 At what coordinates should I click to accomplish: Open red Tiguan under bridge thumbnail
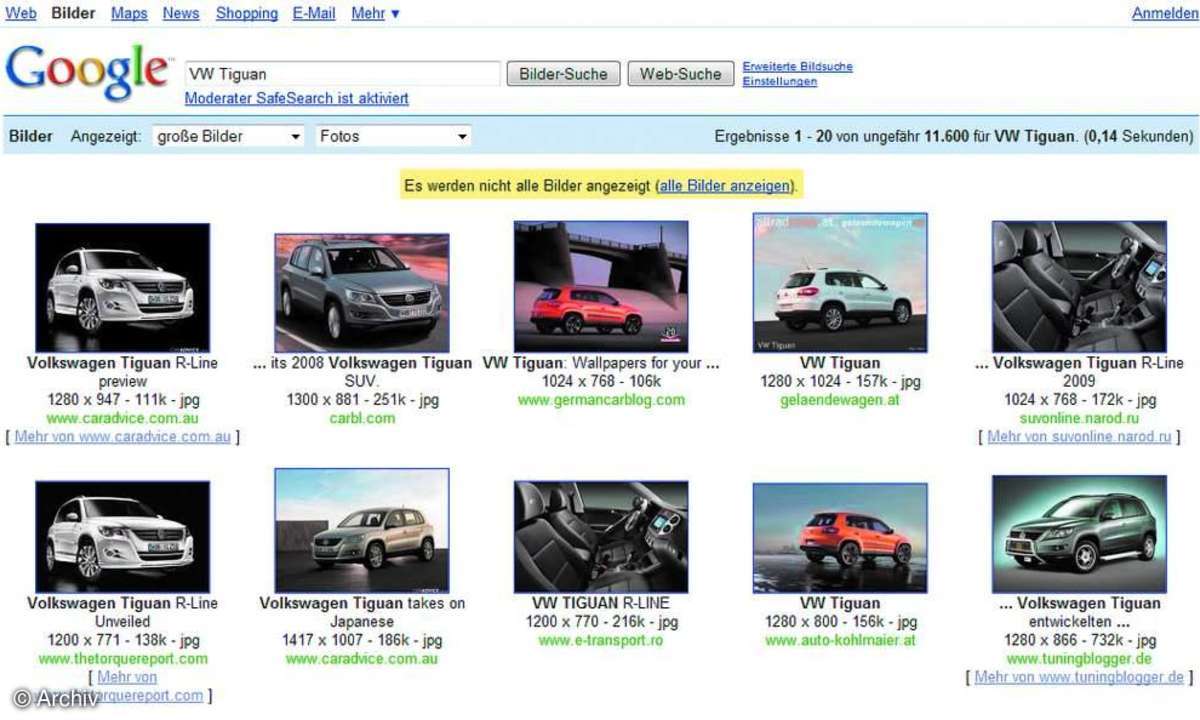(x=601, y=286)
